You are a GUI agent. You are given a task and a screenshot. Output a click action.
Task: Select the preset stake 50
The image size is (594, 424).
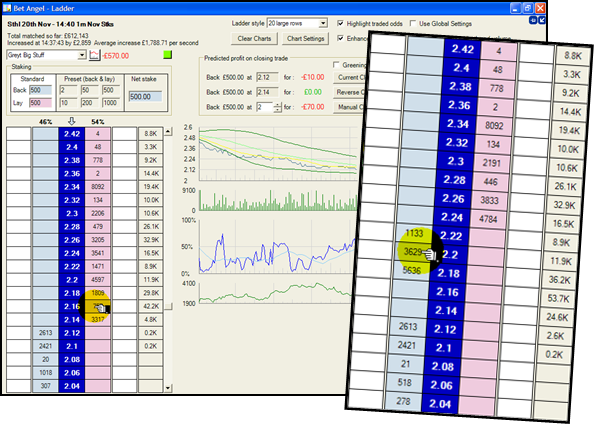coord(90,90)
